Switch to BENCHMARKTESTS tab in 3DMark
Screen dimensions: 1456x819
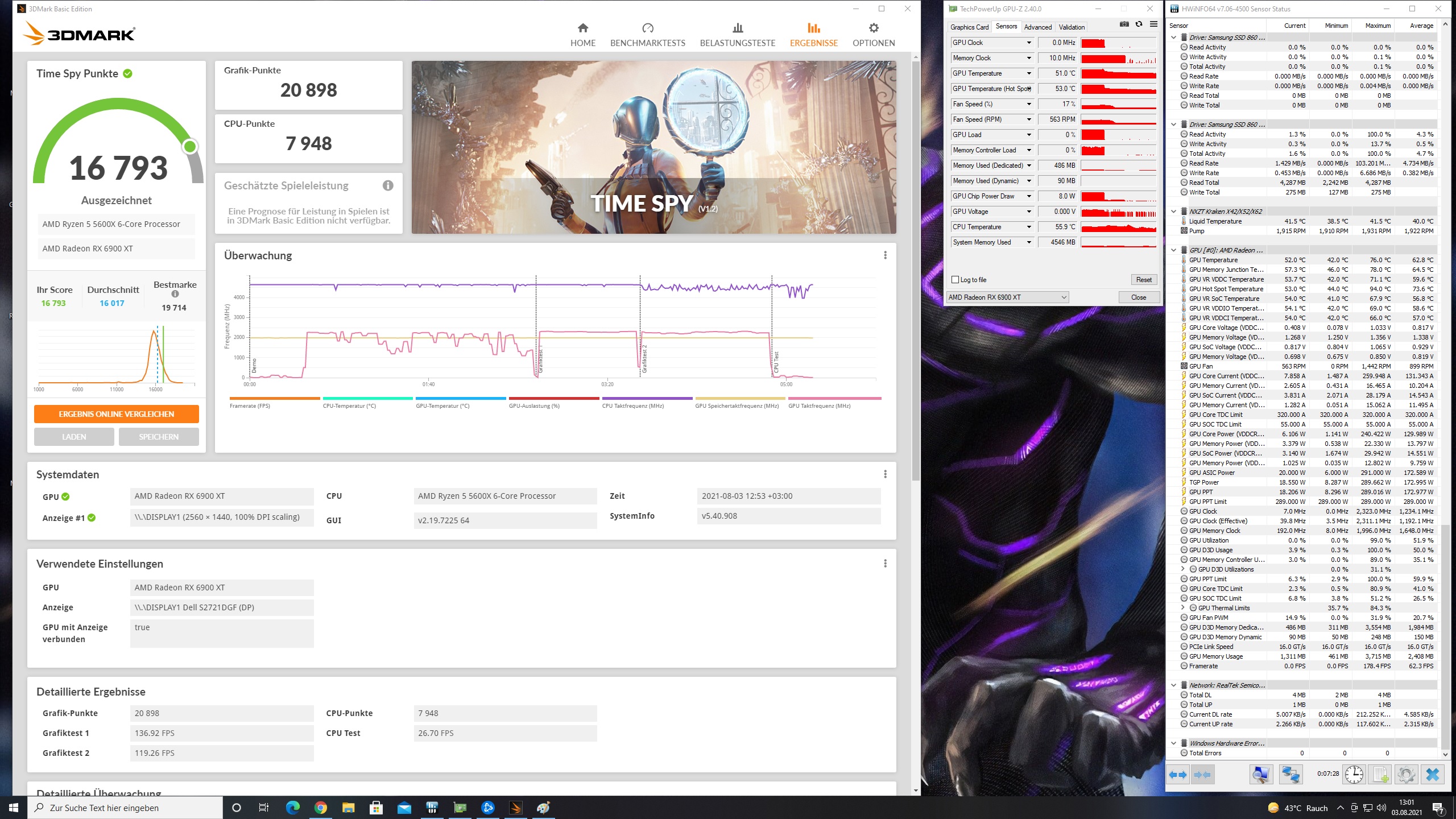[647, 35]
